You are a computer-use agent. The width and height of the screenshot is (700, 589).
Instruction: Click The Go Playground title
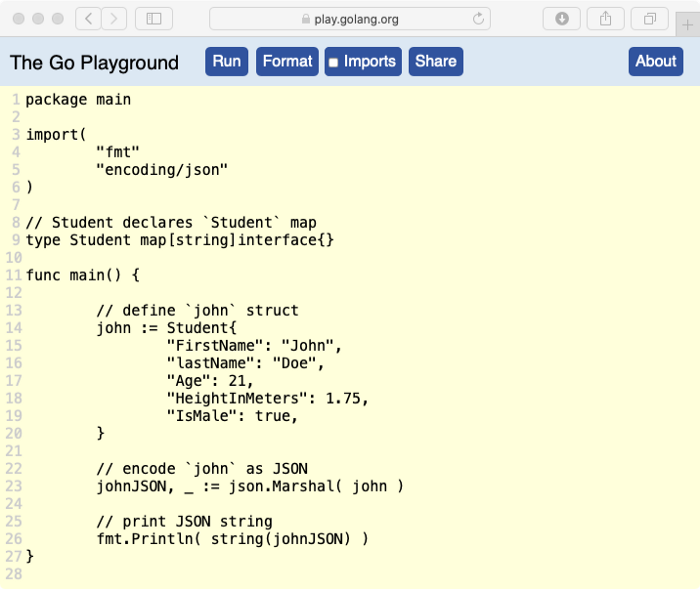pyautogui.click(x=94, y=62)
